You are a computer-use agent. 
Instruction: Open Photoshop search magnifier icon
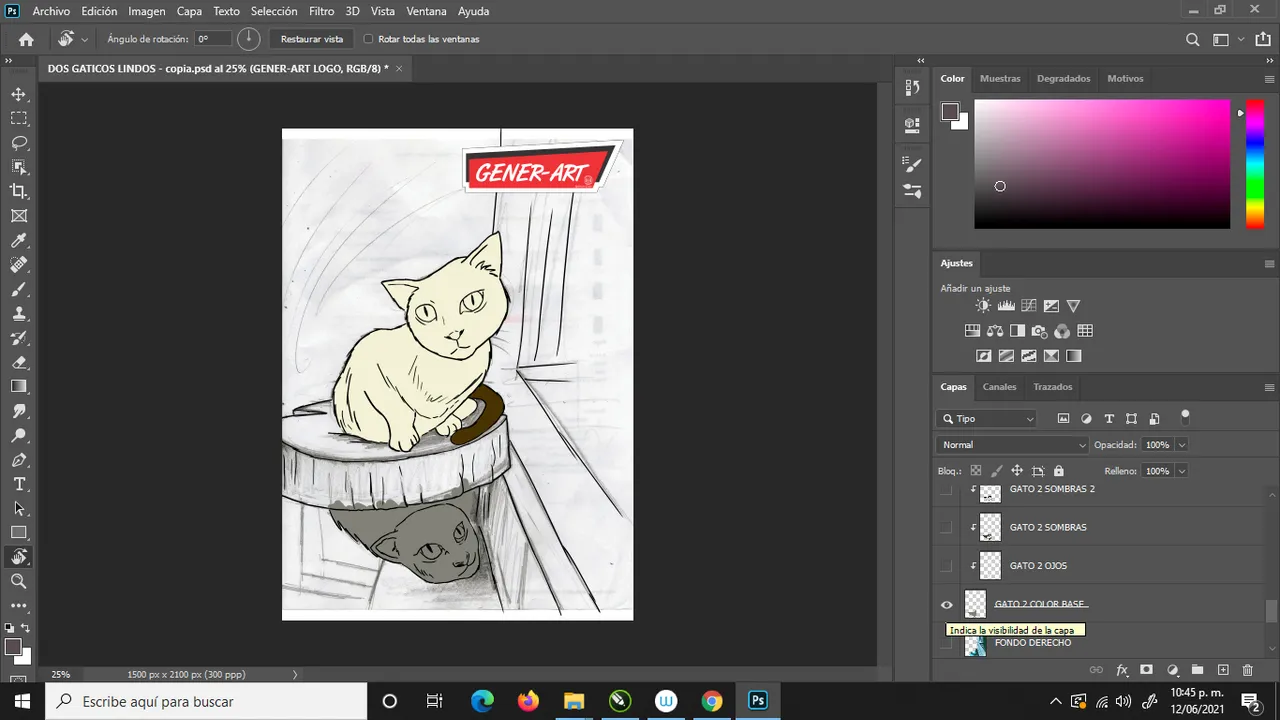(1192, 40)
